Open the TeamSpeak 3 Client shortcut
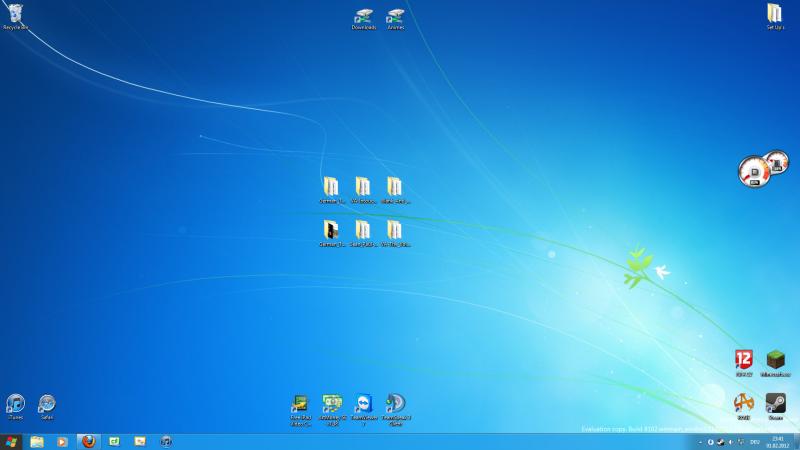Screen dimensions: 800x450 coord(396,404)
